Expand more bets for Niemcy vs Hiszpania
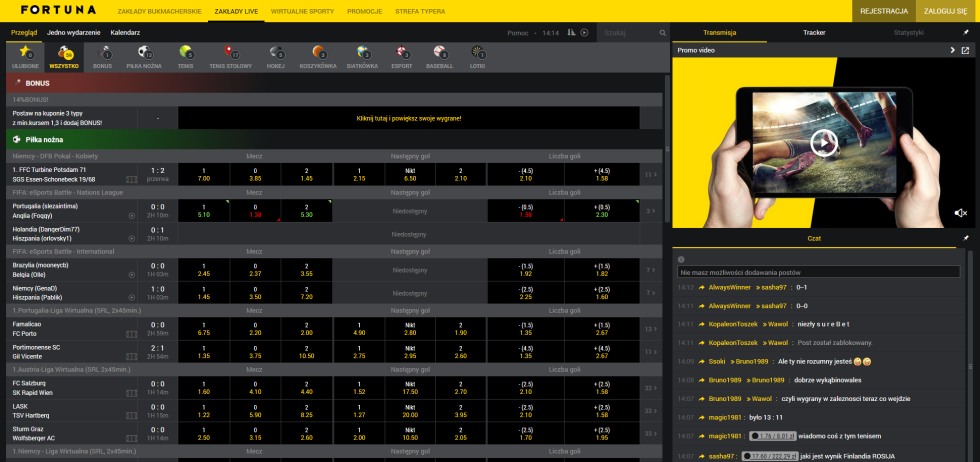980x462 pixels. pos(651,293)
